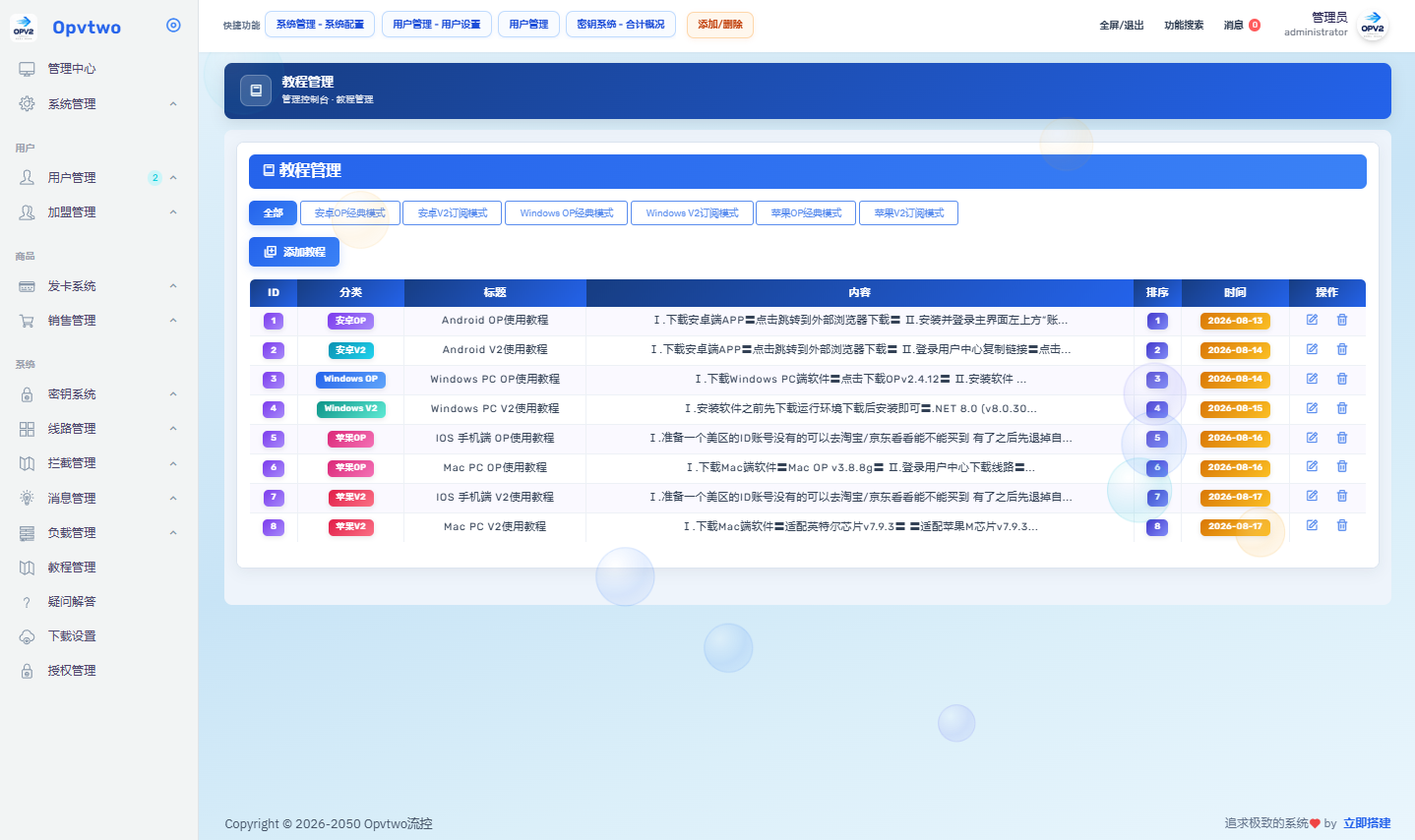The width and height of the screenshot is (1415, 840).
Task: Switch to the 苹果V2订阅模式 tab
Action: coord(908,212)
